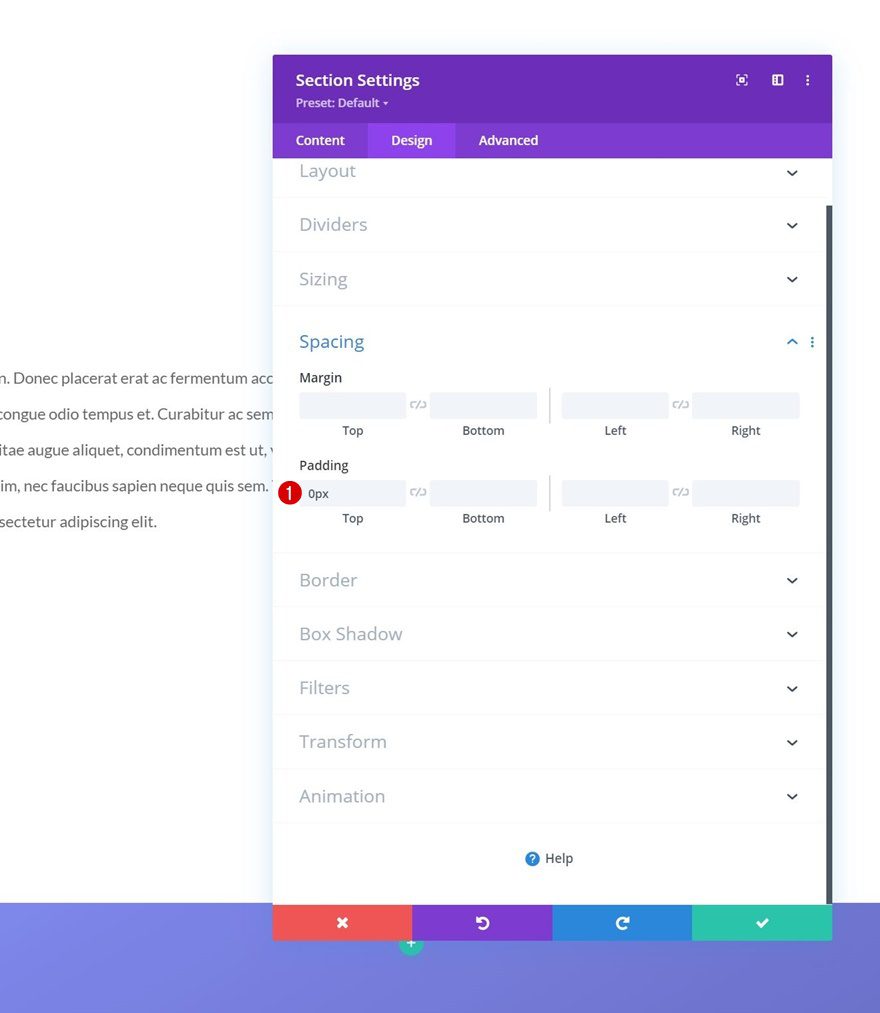
Task: Click the Help question mark icon
Action: click(x=531, y=858)
